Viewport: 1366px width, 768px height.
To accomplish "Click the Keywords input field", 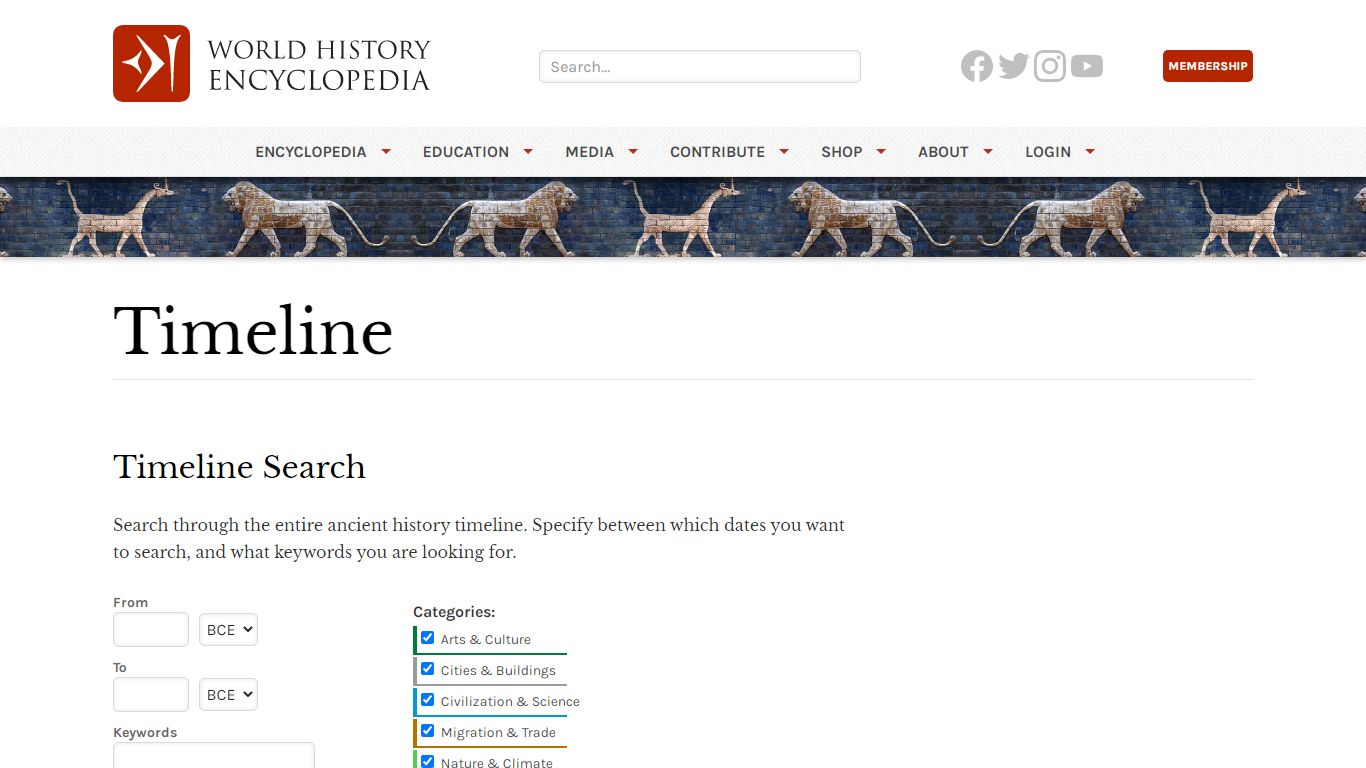I will [x=214, y=755].
